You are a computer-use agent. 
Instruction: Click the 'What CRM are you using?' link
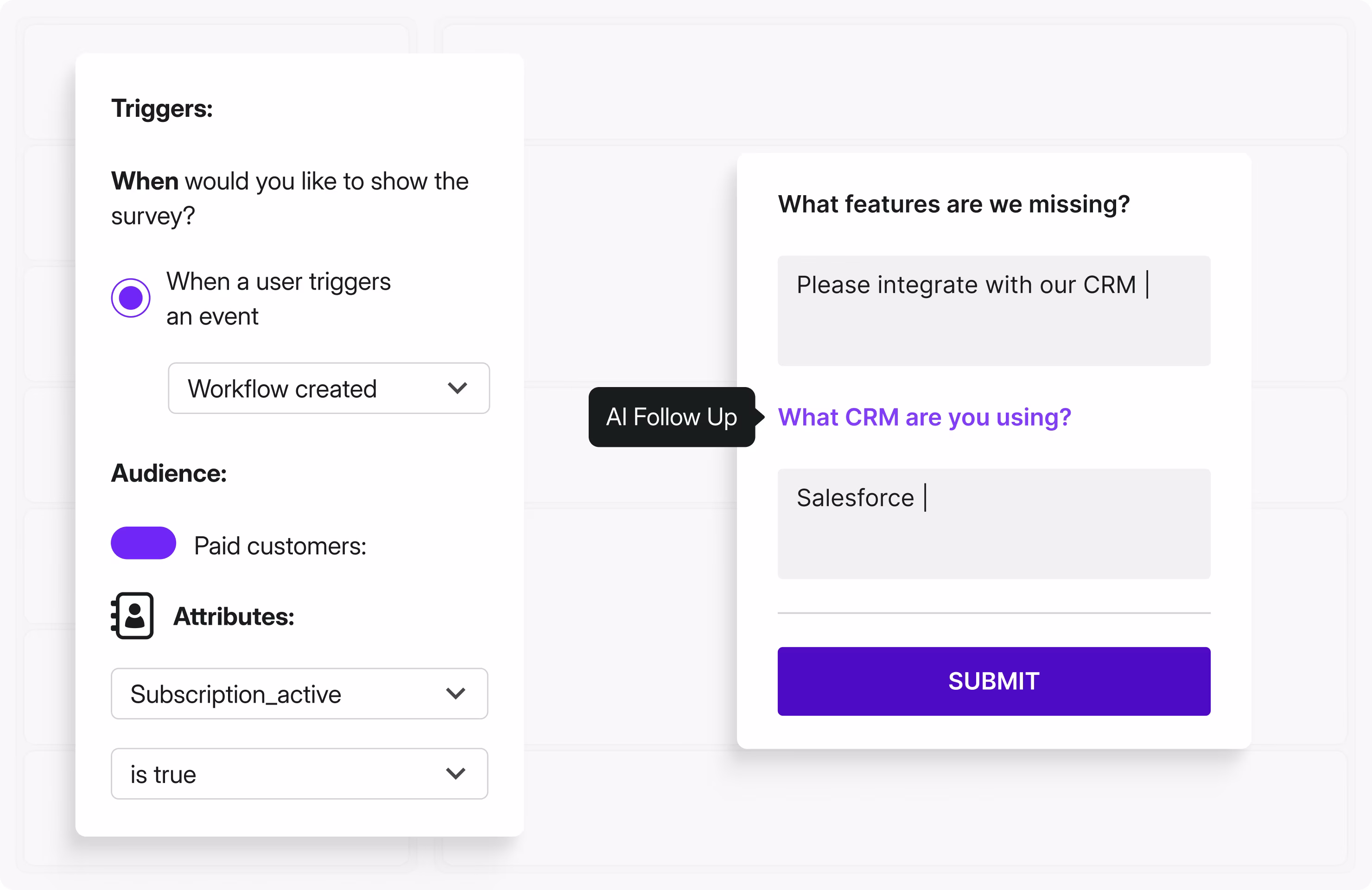(924, 417)
